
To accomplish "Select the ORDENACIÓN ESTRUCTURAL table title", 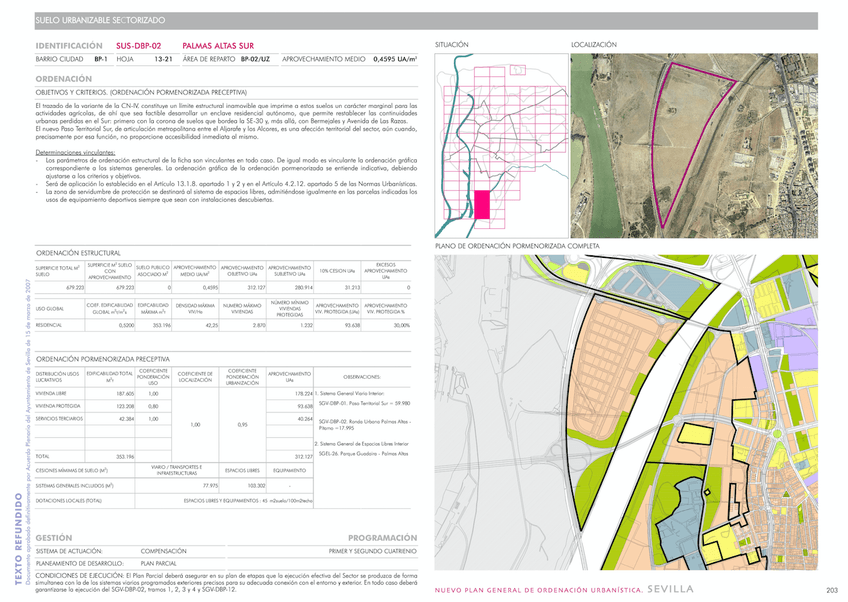I will pyautogui.click(x=78, y=253).
